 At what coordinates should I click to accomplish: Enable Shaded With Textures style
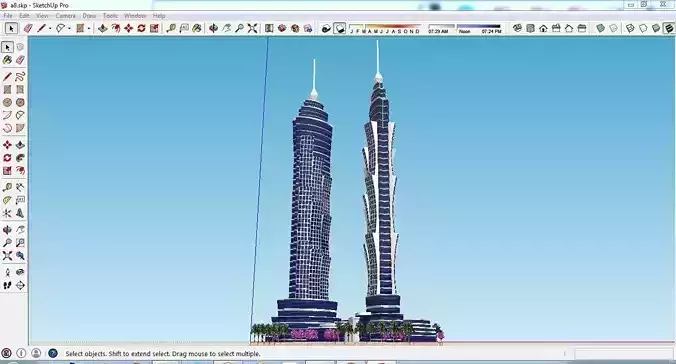click(669, 28)
